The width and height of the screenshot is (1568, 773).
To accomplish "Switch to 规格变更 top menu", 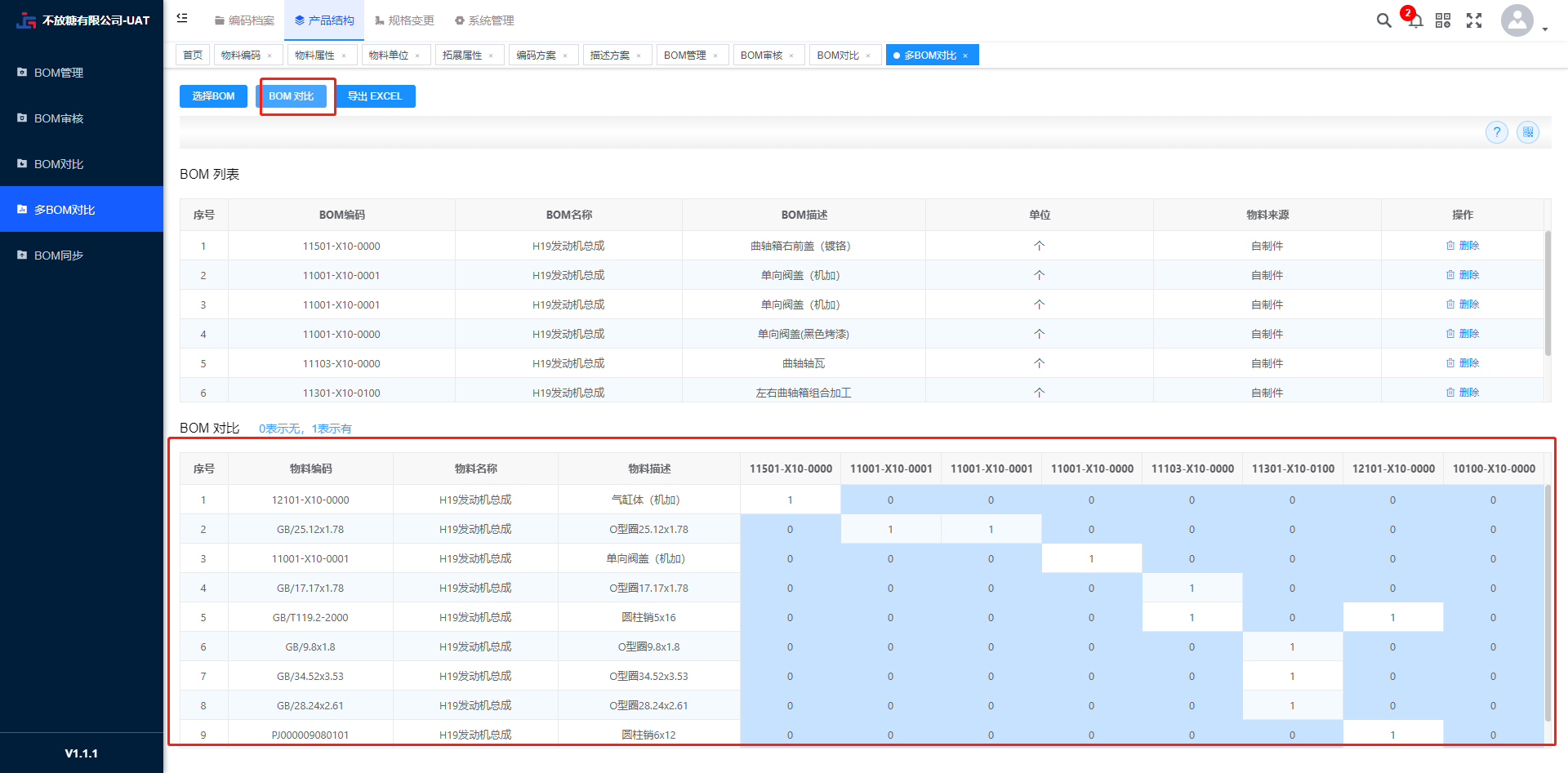I will (404, 20).
